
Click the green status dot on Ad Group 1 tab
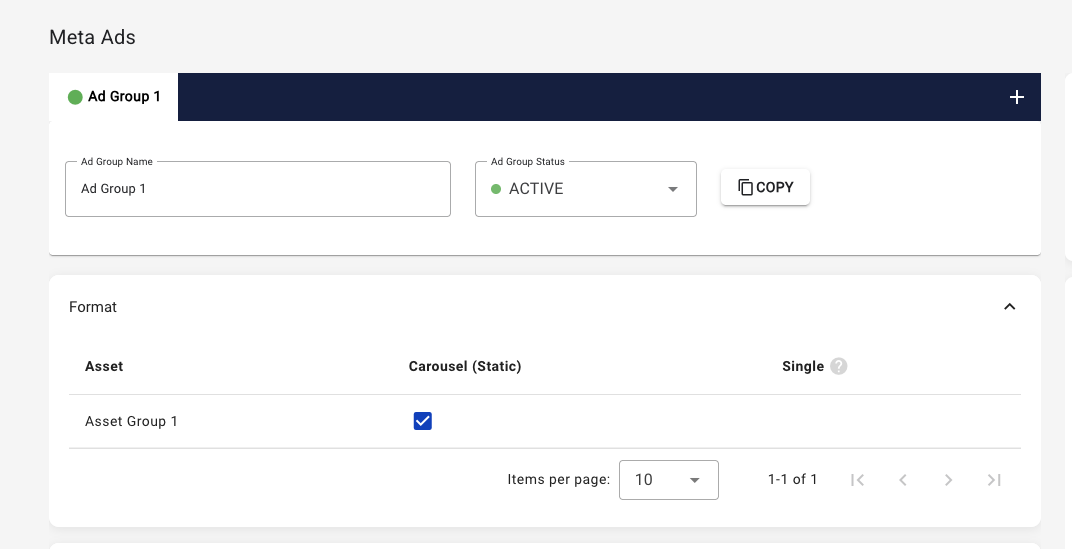75,97
